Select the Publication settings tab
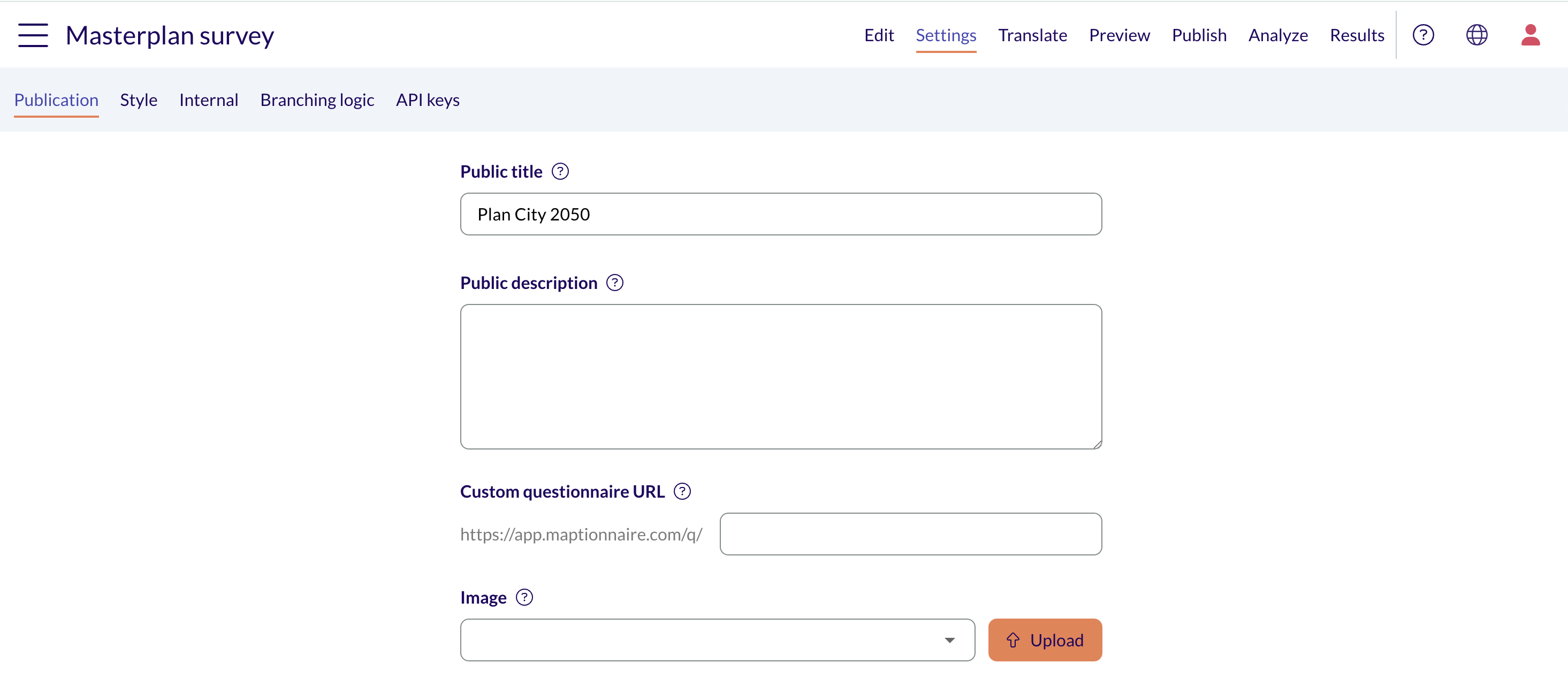 pos(56,100)
